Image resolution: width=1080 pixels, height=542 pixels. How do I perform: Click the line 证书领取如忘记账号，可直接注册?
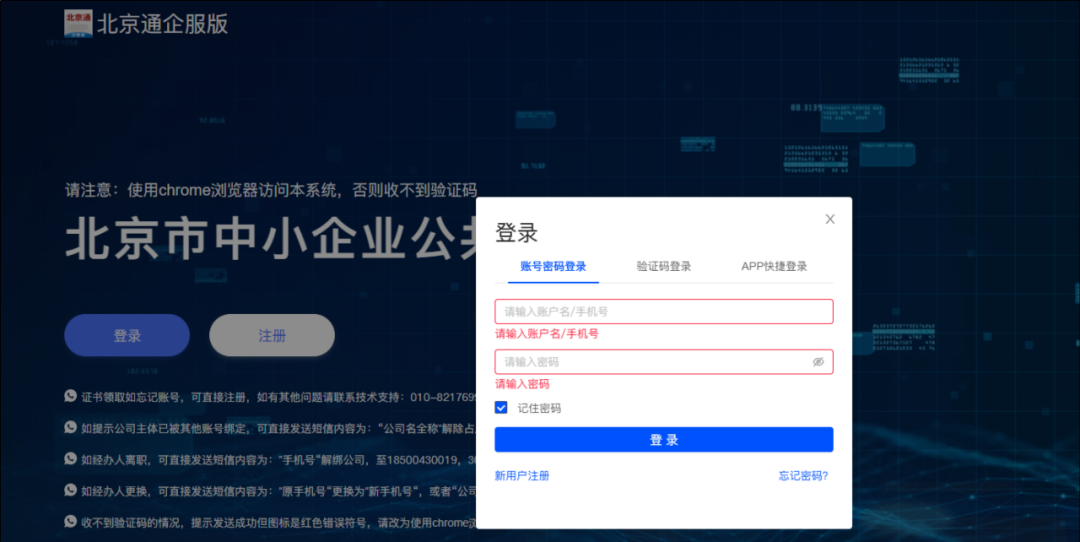pos(279,397)
